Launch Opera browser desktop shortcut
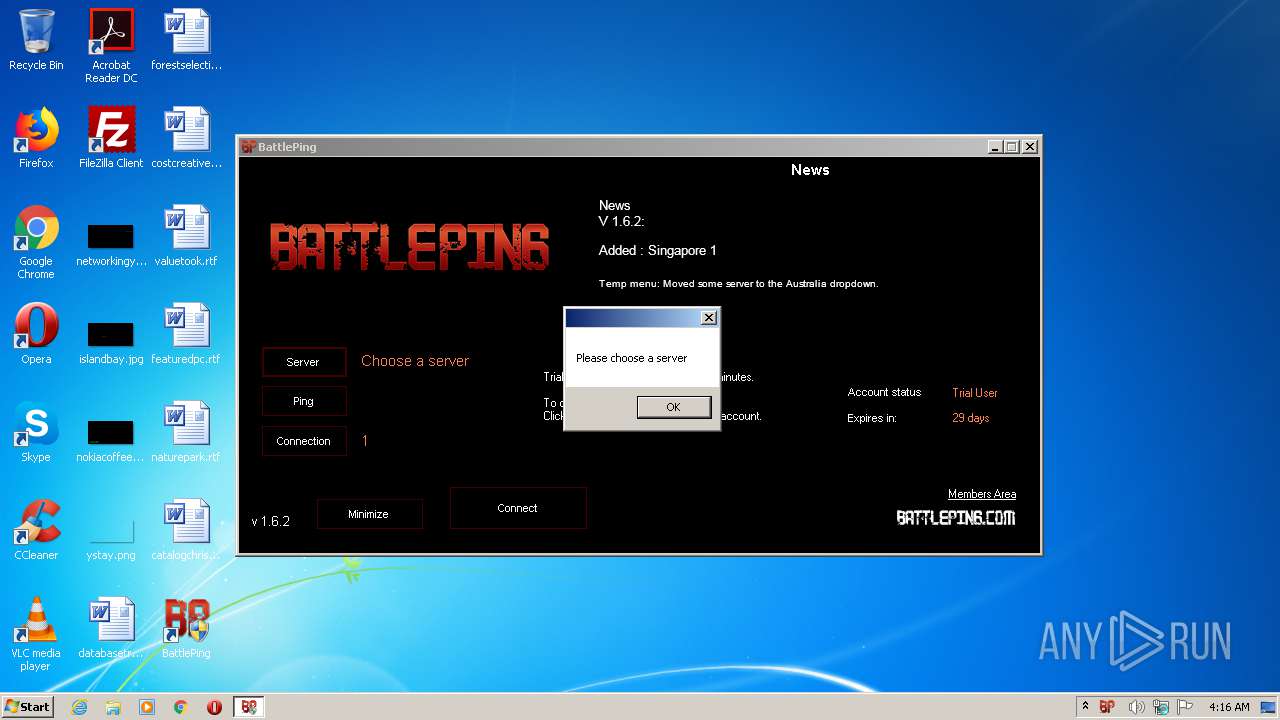This screenshot has width=1280, height=720. [36, 334]
